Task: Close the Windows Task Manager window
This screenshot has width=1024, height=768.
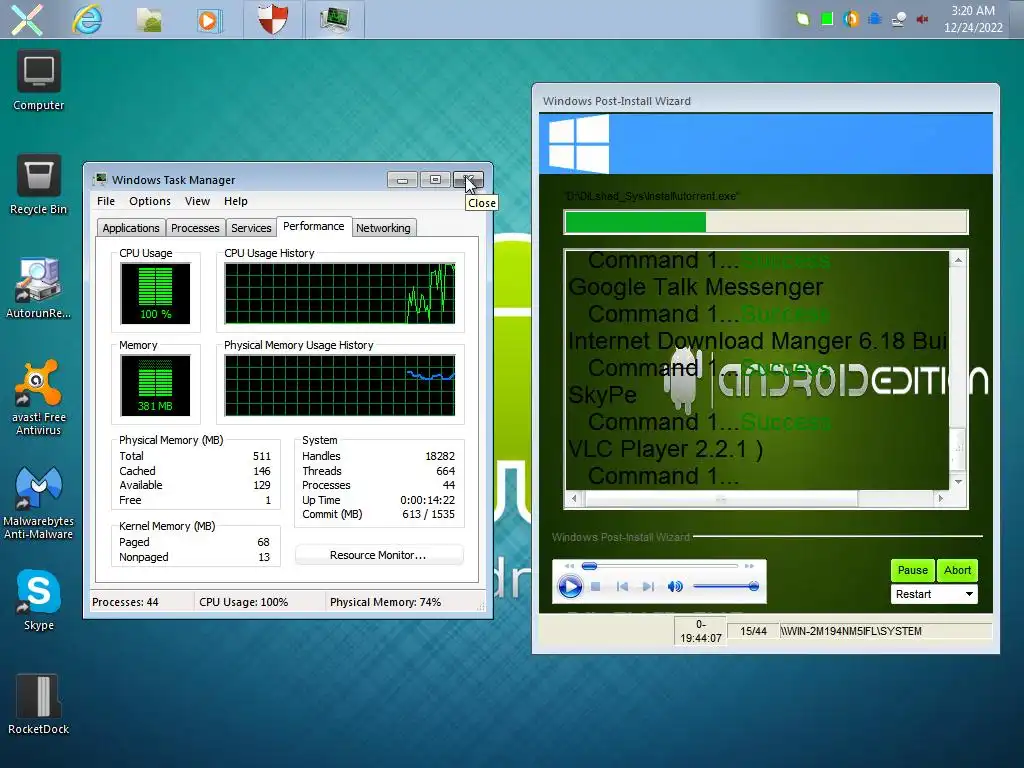Action: [x=468, y=180]
